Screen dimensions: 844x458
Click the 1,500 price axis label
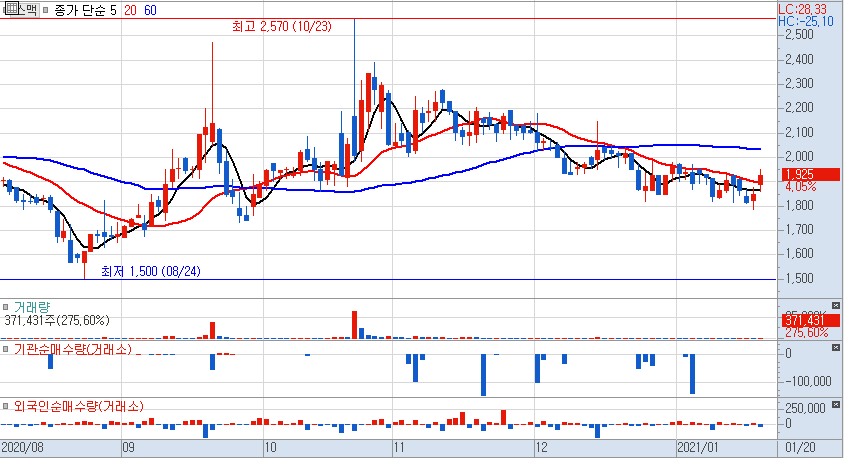tap(800, 278)
